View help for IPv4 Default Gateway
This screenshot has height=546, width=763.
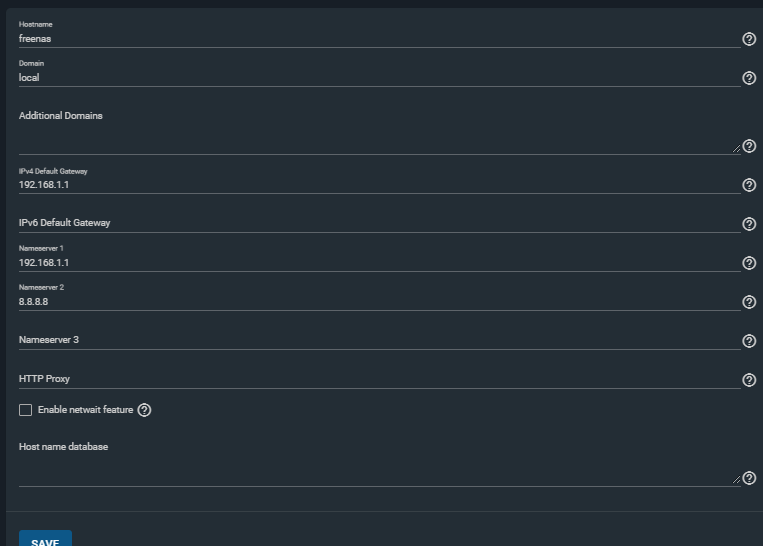coord(749,185)
